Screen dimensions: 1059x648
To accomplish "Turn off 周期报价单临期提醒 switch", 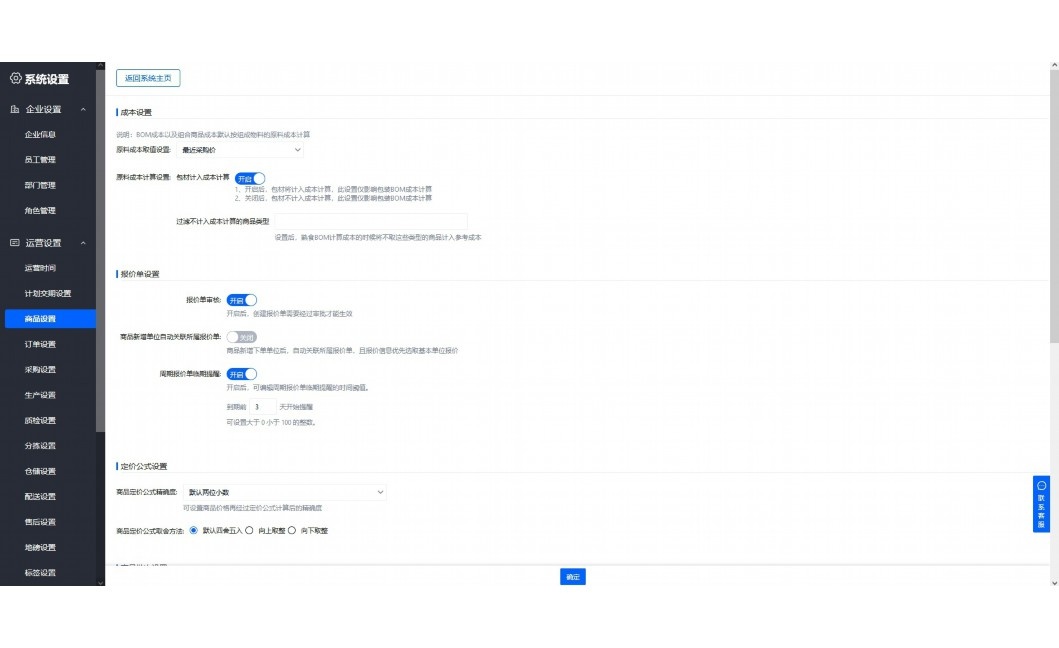I will point(242,374).
